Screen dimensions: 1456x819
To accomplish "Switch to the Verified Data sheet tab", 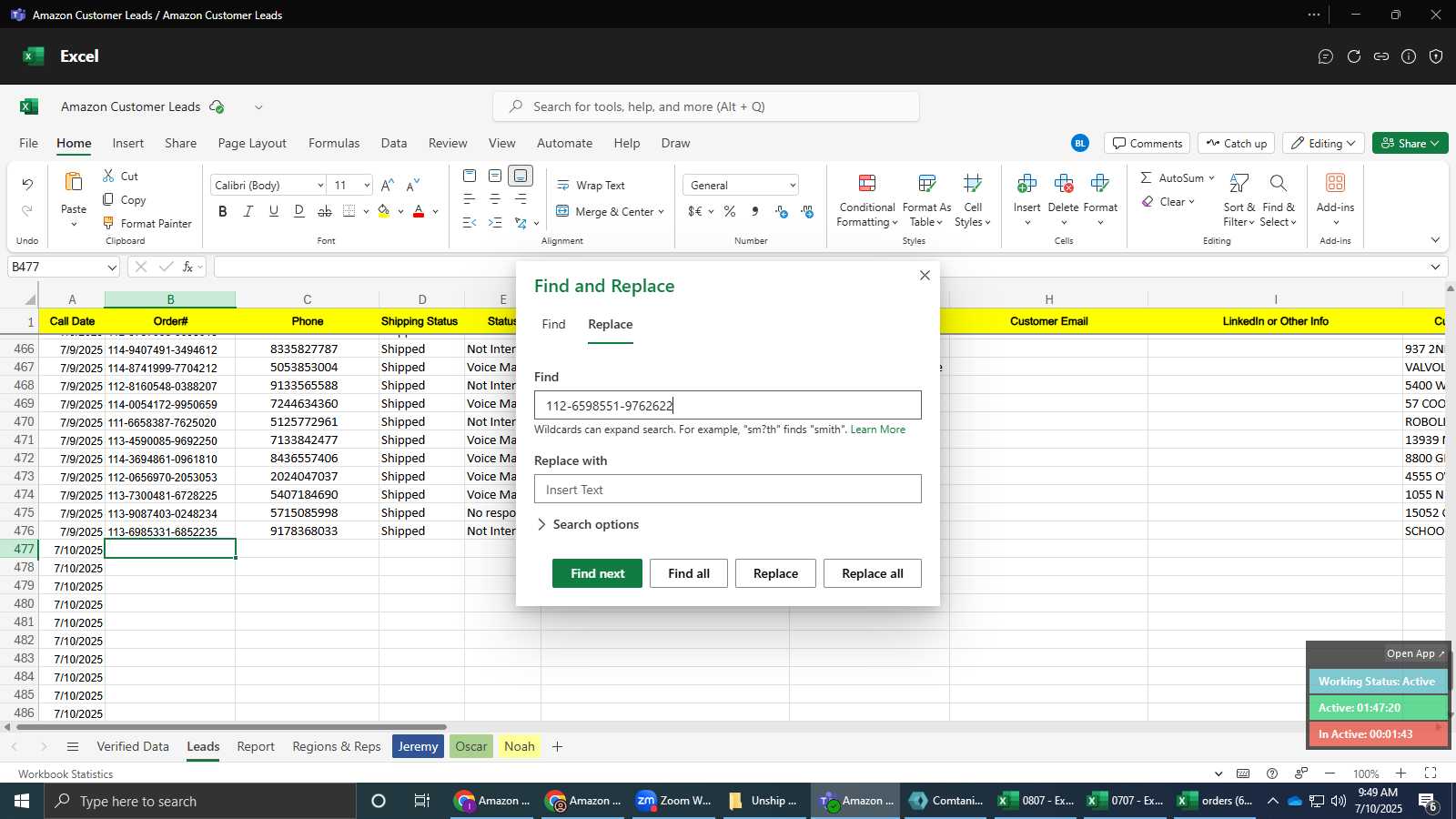I will 133,746.
